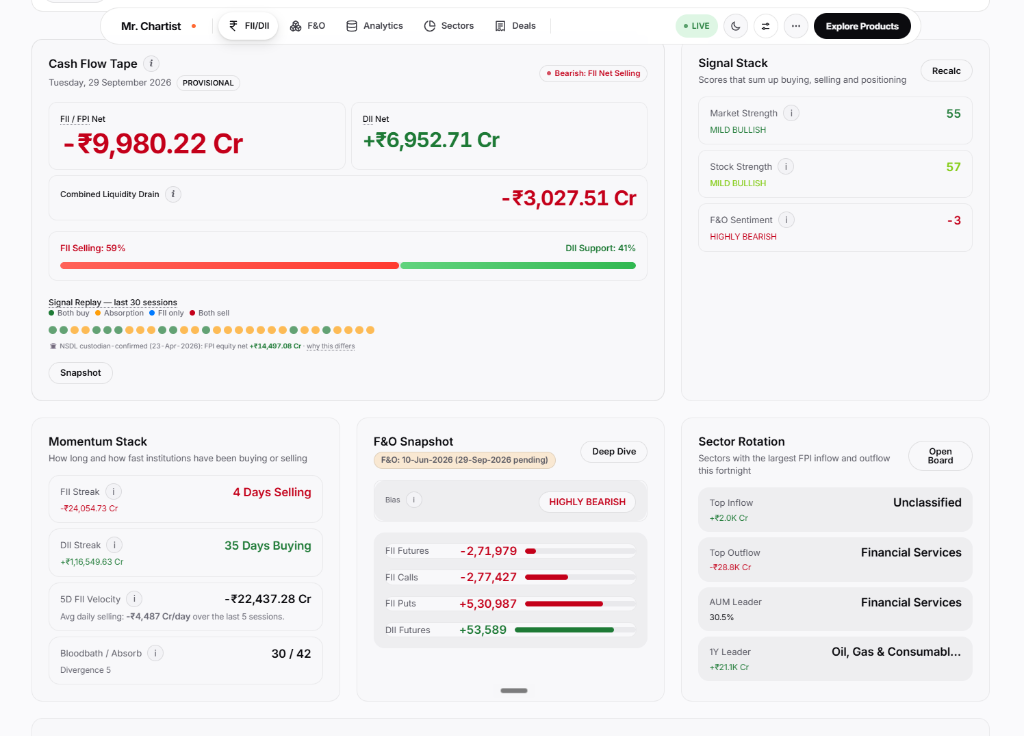Click the DII Futures green bar
Image resolution: width=1024 pixels, height=736 pixels.
pos(564,630)
